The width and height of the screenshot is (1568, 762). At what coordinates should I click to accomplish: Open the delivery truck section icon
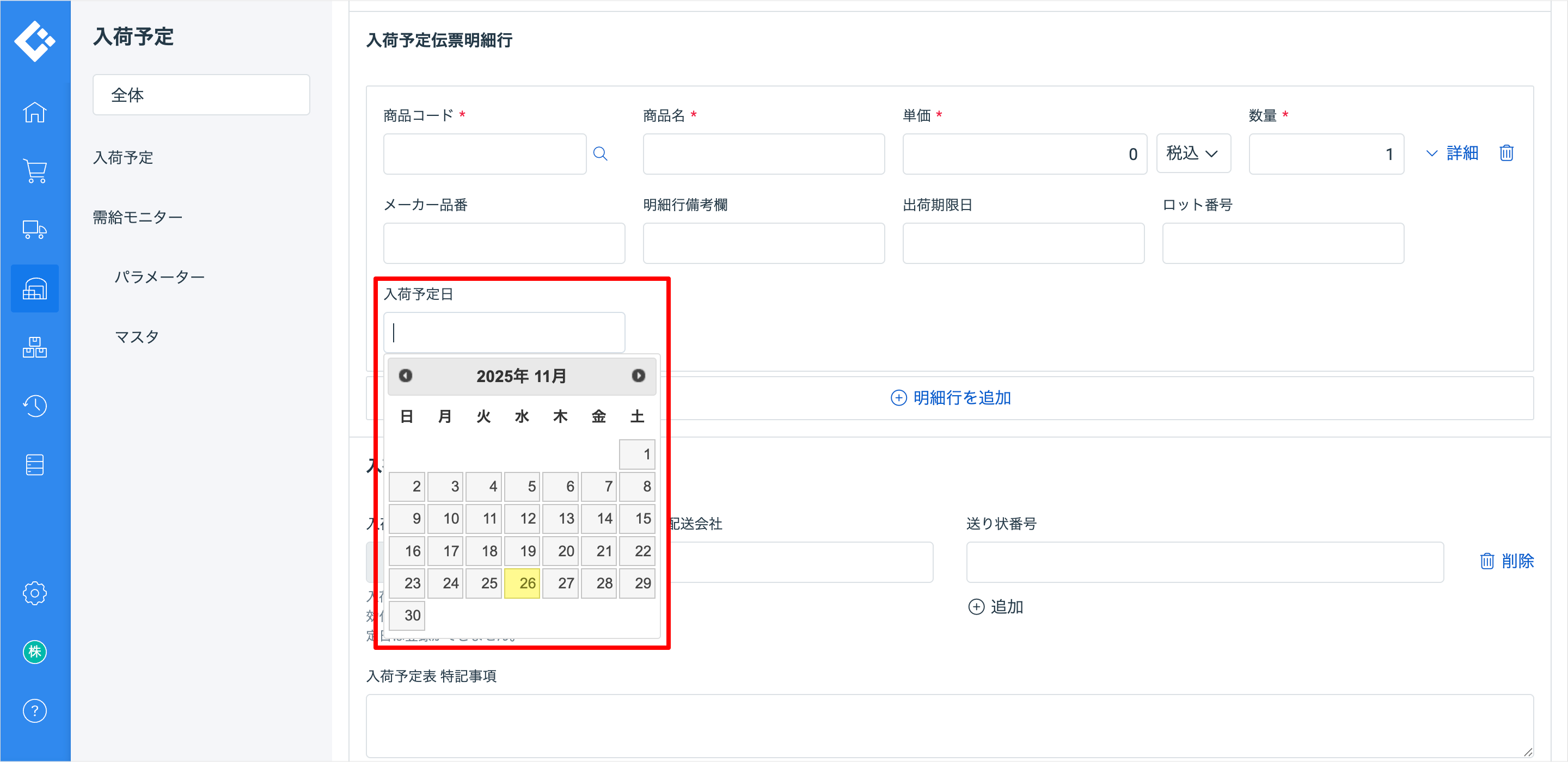coord(35,230)
